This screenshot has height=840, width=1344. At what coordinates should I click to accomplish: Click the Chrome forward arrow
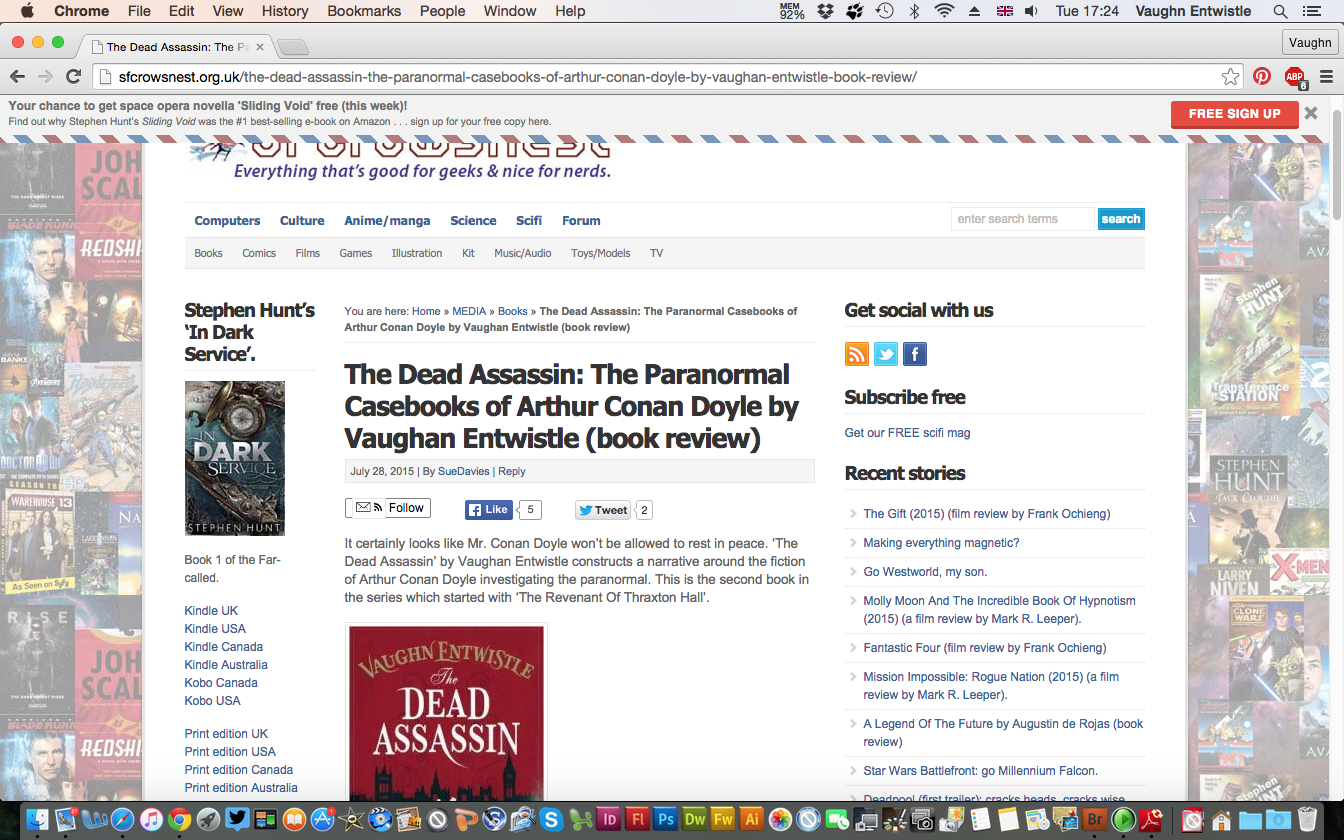[x=45, y=77]
